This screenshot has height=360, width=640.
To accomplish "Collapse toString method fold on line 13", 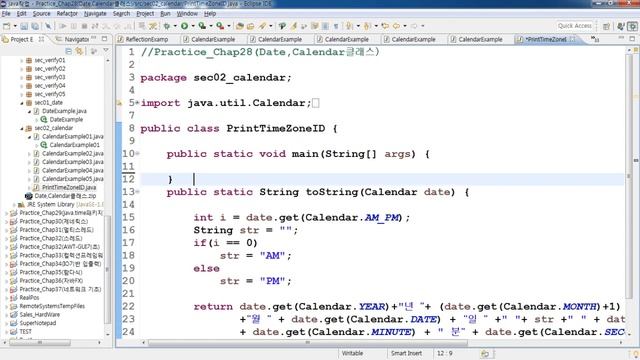I will (x=138, y=192).
